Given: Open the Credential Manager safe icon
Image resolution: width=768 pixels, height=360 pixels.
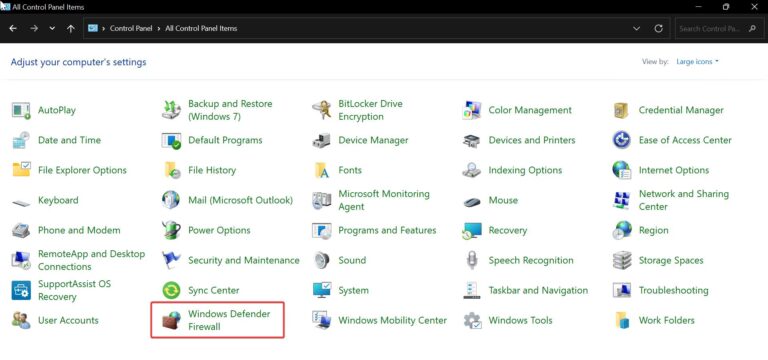Looking at the screenshot, I should (621, 110).
